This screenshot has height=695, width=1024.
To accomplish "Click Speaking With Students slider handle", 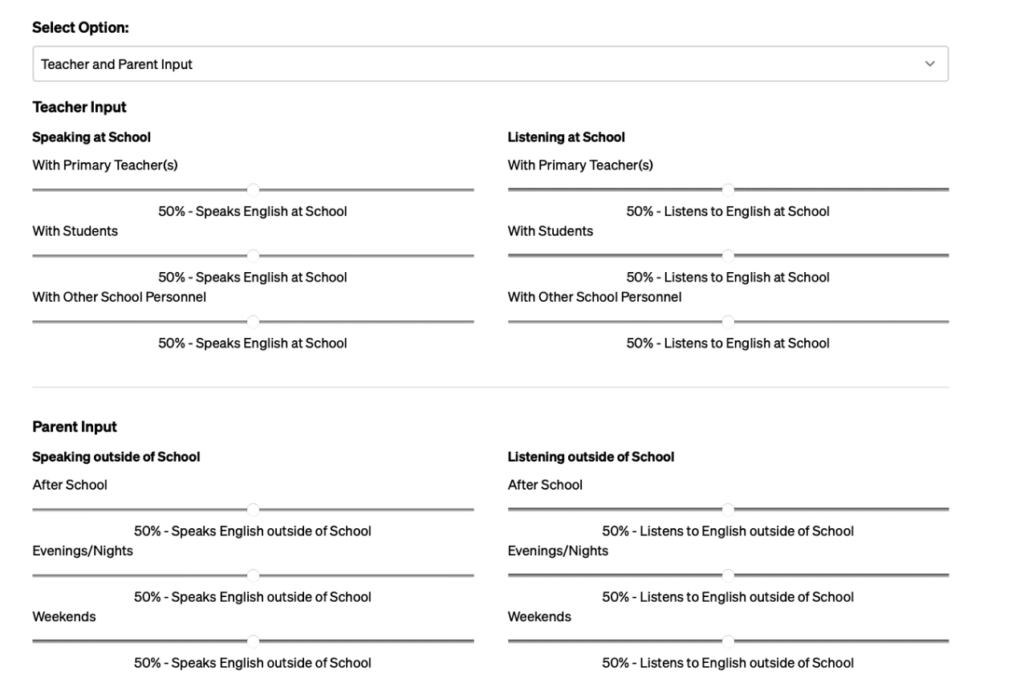I will (253, 256).
